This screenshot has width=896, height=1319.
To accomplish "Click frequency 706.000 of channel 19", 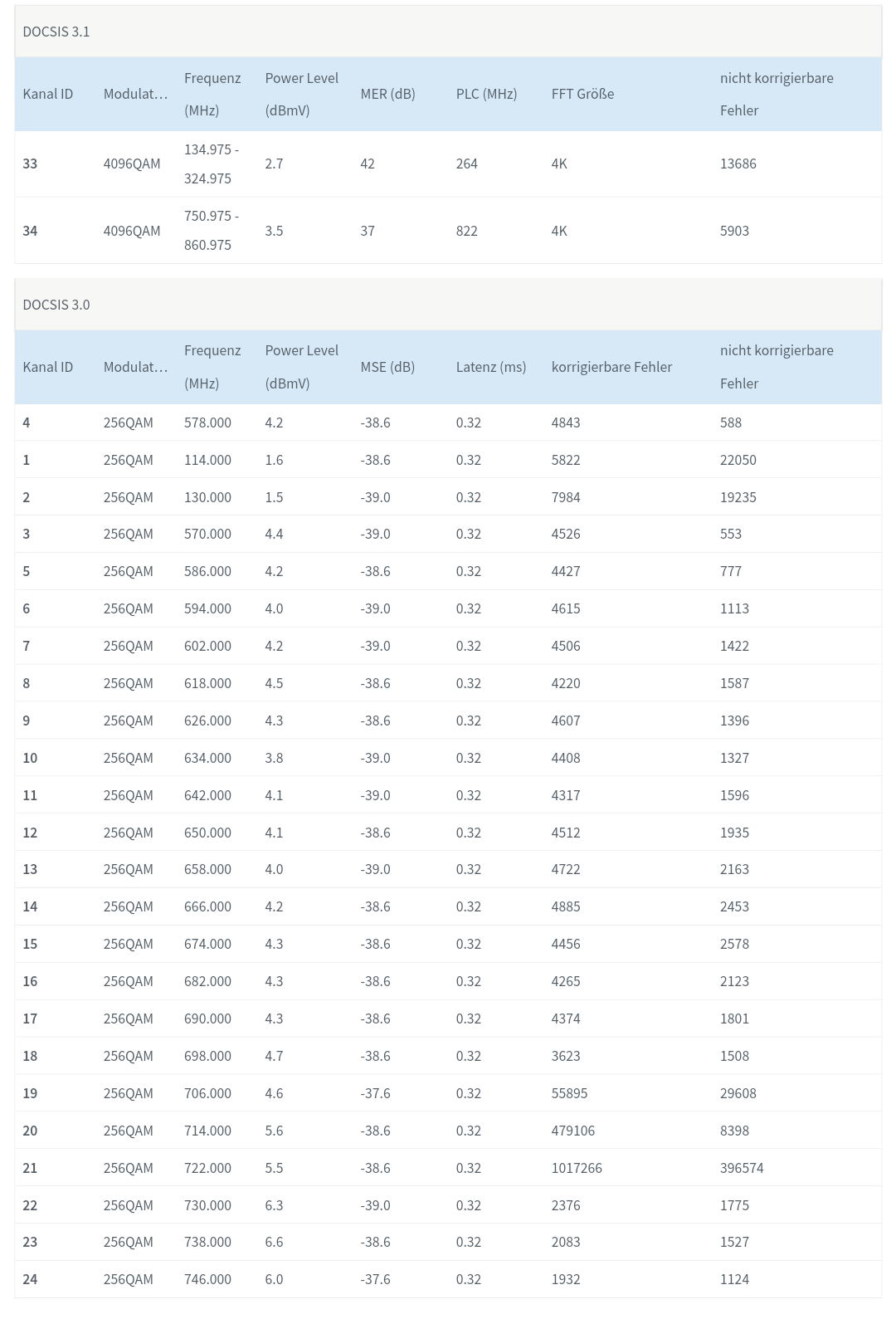I will pos(207,1093).
